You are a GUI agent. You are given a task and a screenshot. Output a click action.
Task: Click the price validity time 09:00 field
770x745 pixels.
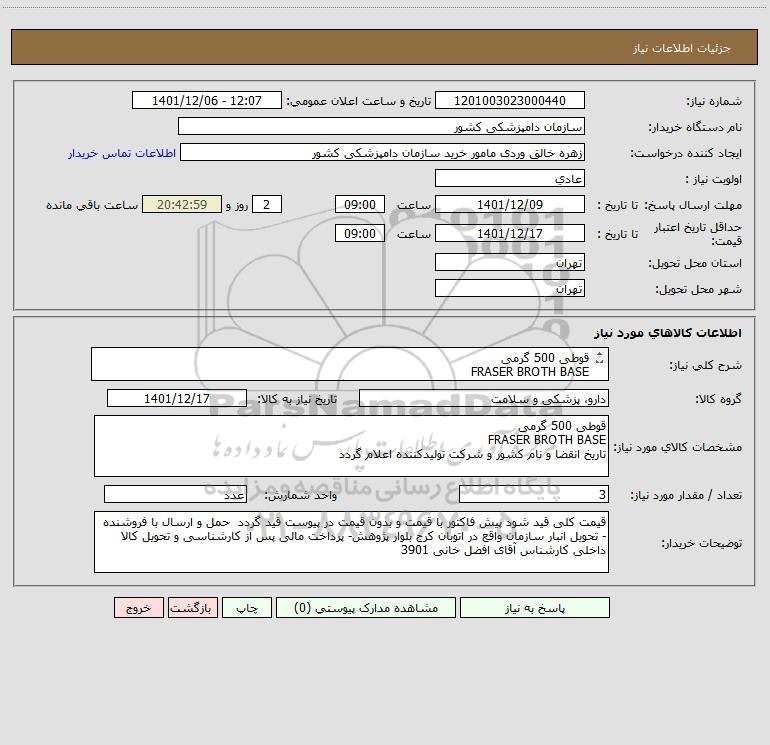tap(360, 233)
